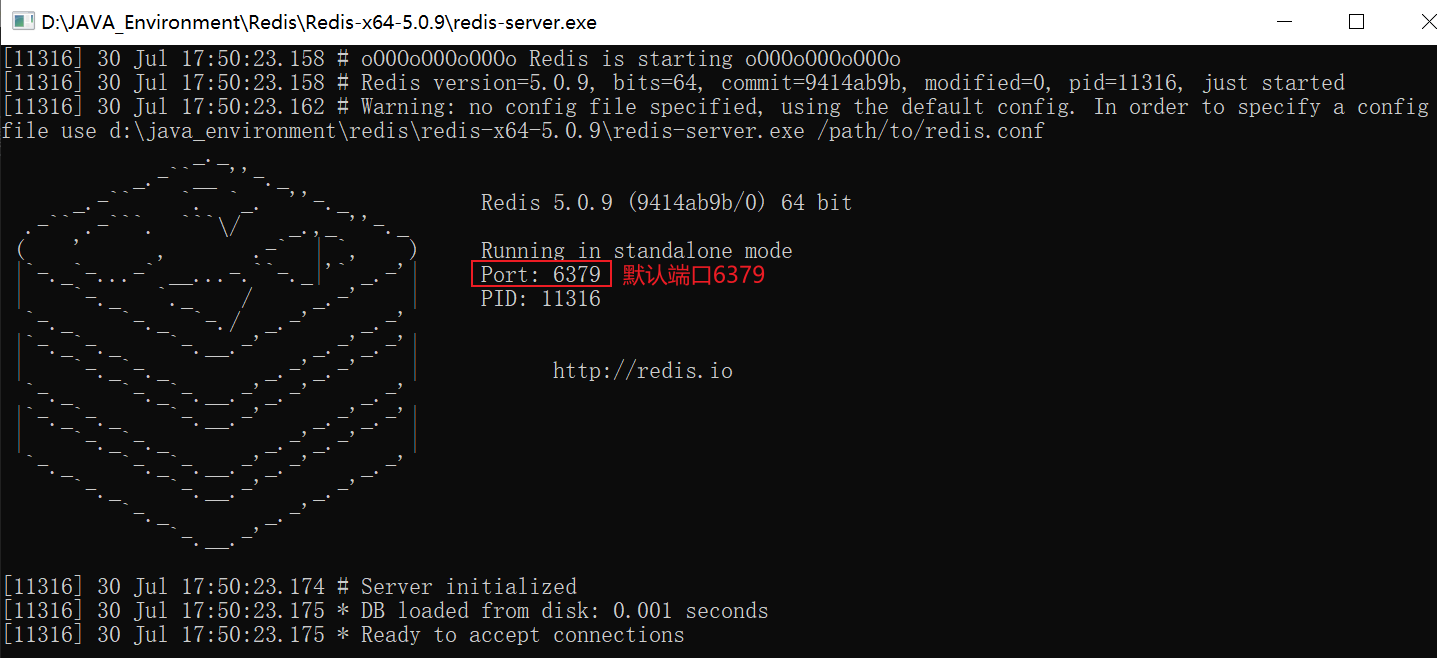Select 'Ready to accept connections' log line

343,635
